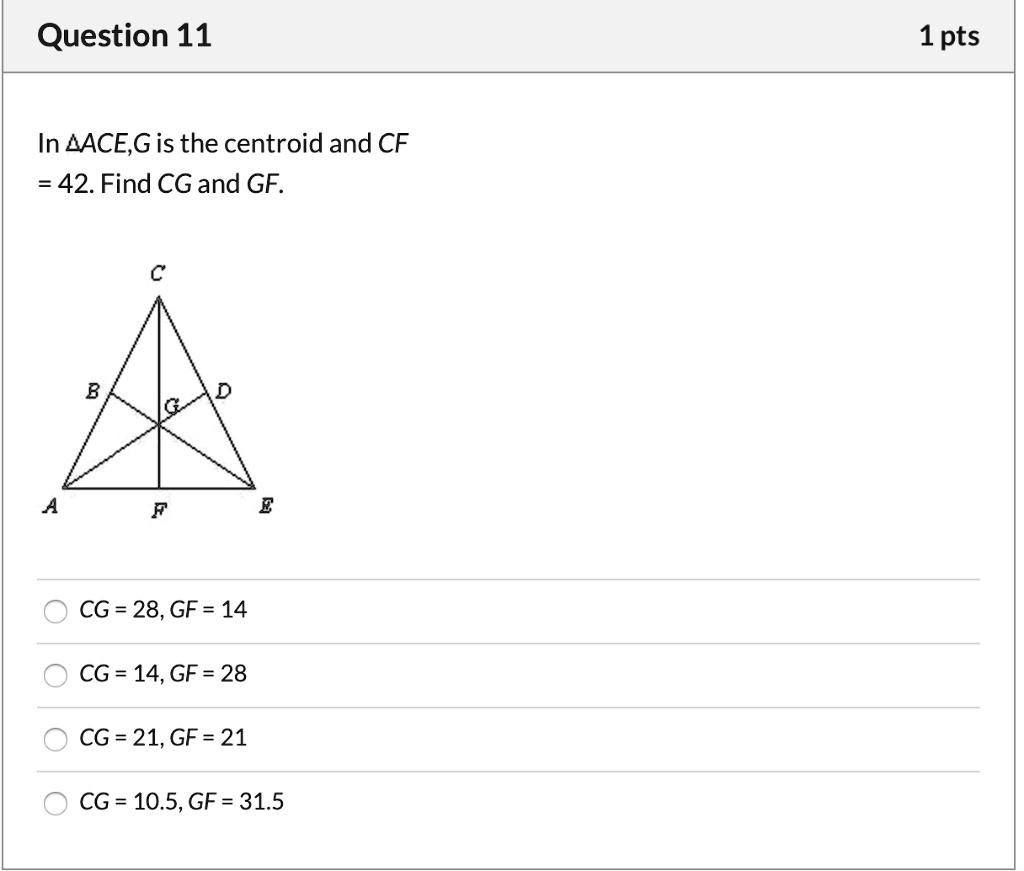The image size is (1024, 871).
Task: Select radio option CG = 14, GF = 28
Action: pyautogui.click(x=55, y=674)
